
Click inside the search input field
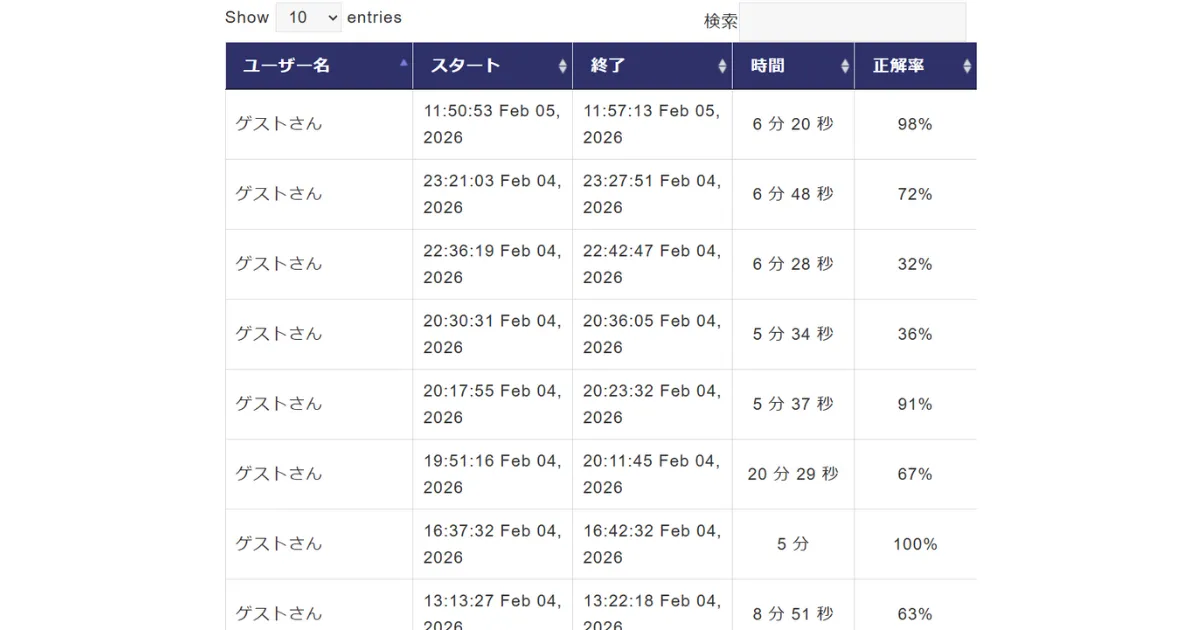[x=853, y=20]
